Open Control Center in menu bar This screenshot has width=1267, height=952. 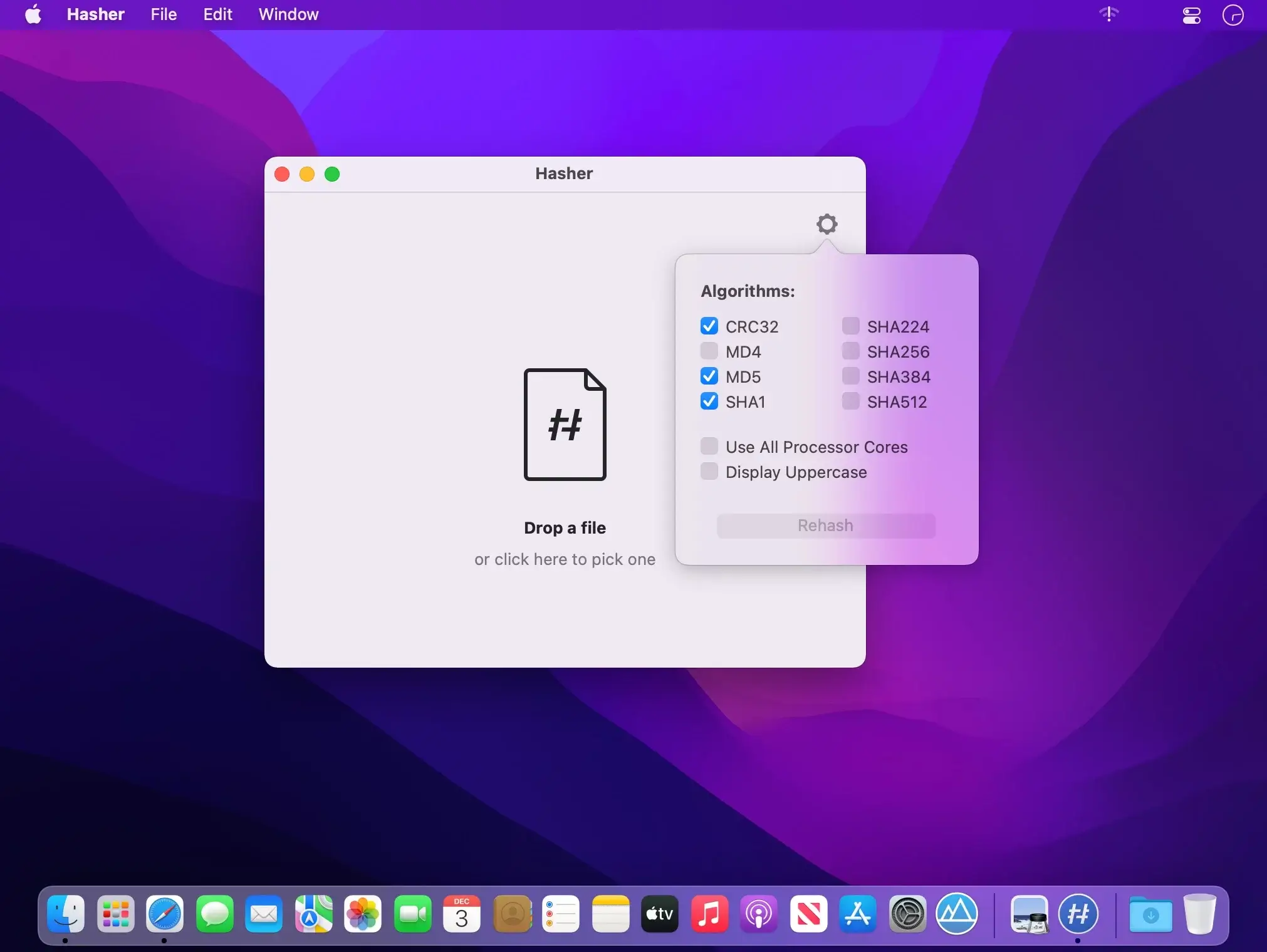point(1191,15)
